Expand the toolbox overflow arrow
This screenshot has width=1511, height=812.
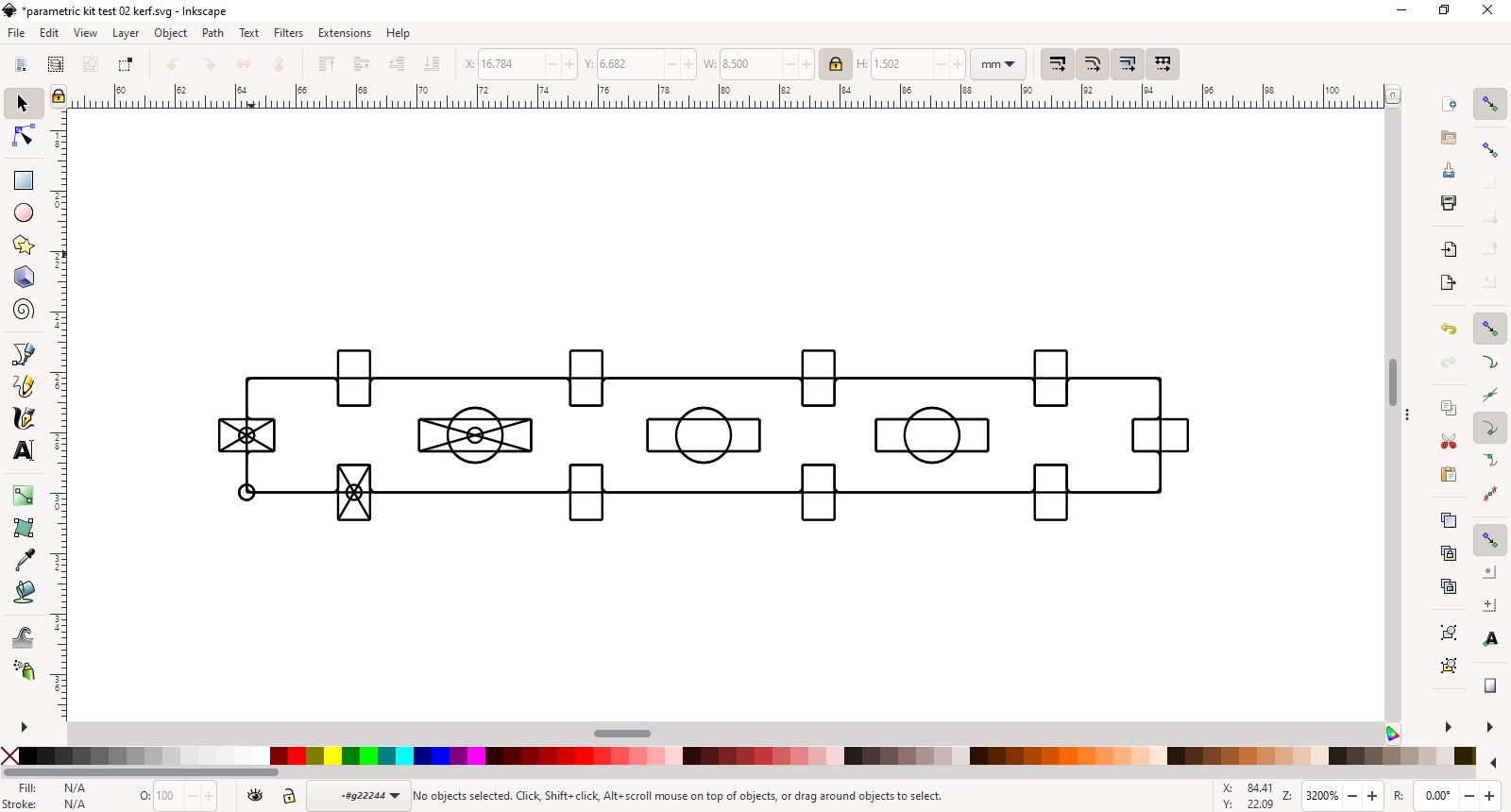(x=24, y=727)
